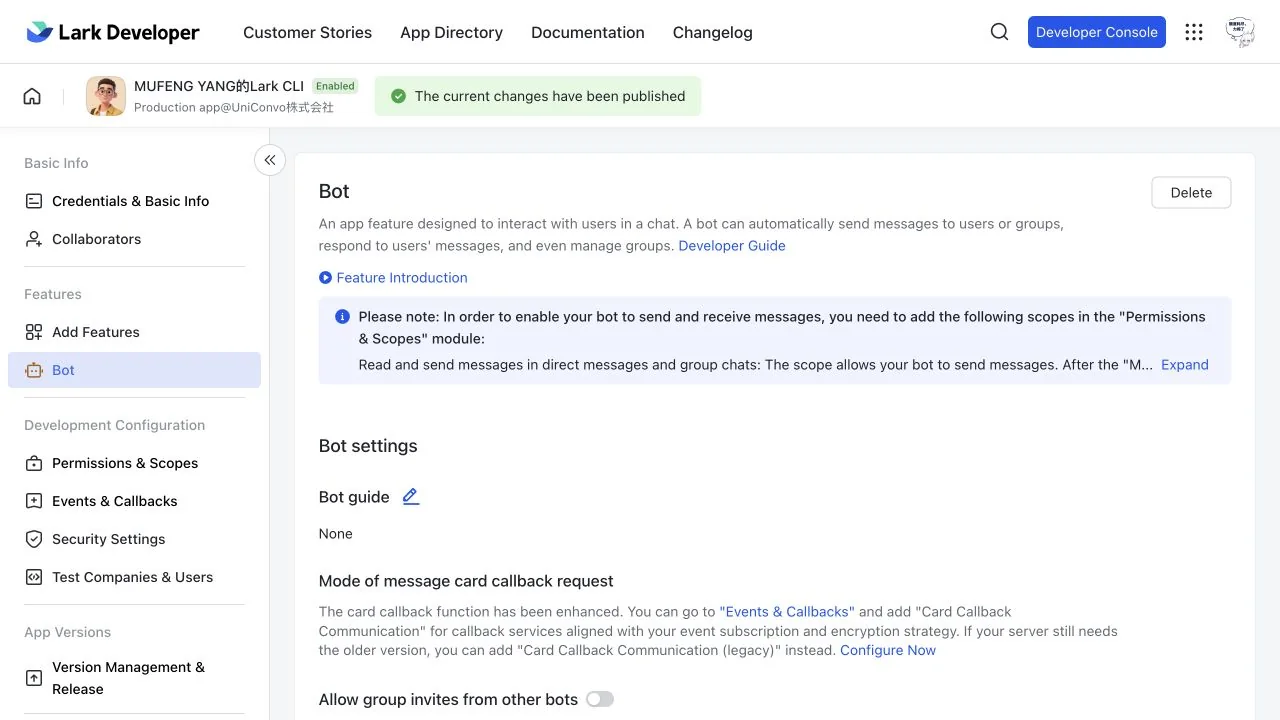Edit the Bot guide with the pencil icon
This screenshot has width=1280, height=720.
pyautogui.click(x=411, y=497)
